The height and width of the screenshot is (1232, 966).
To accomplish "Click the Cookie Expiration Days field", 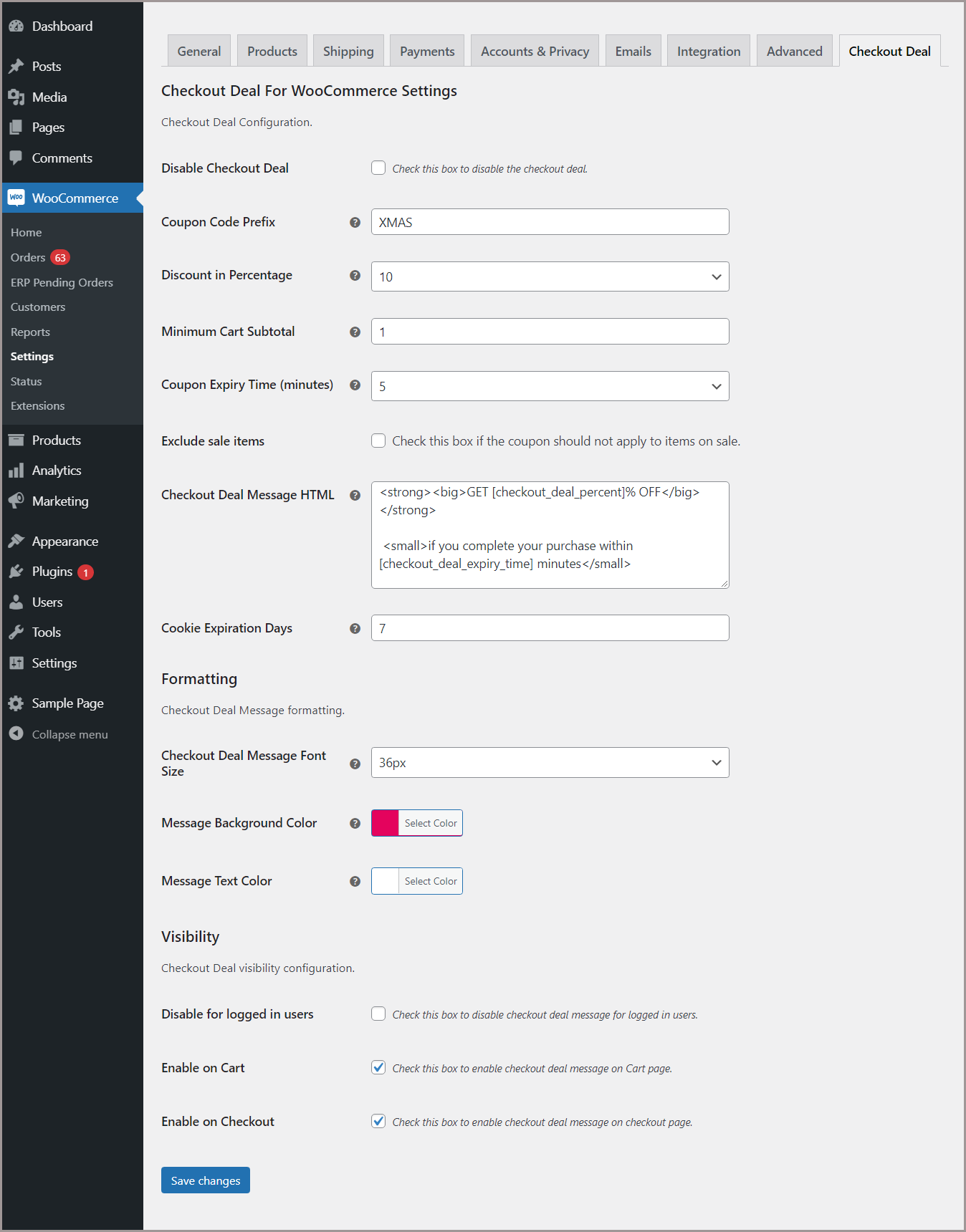I will tap(550, 628).
